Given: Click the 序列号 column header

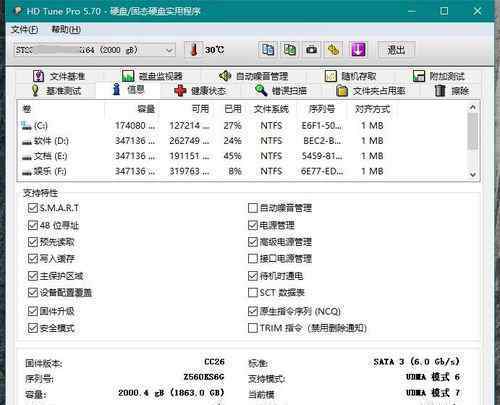Looking at the screenshot, I should (321, 109).
